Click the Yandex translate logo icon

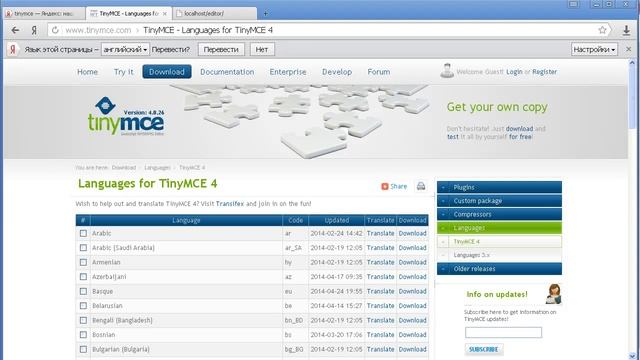tap(13, 49)
